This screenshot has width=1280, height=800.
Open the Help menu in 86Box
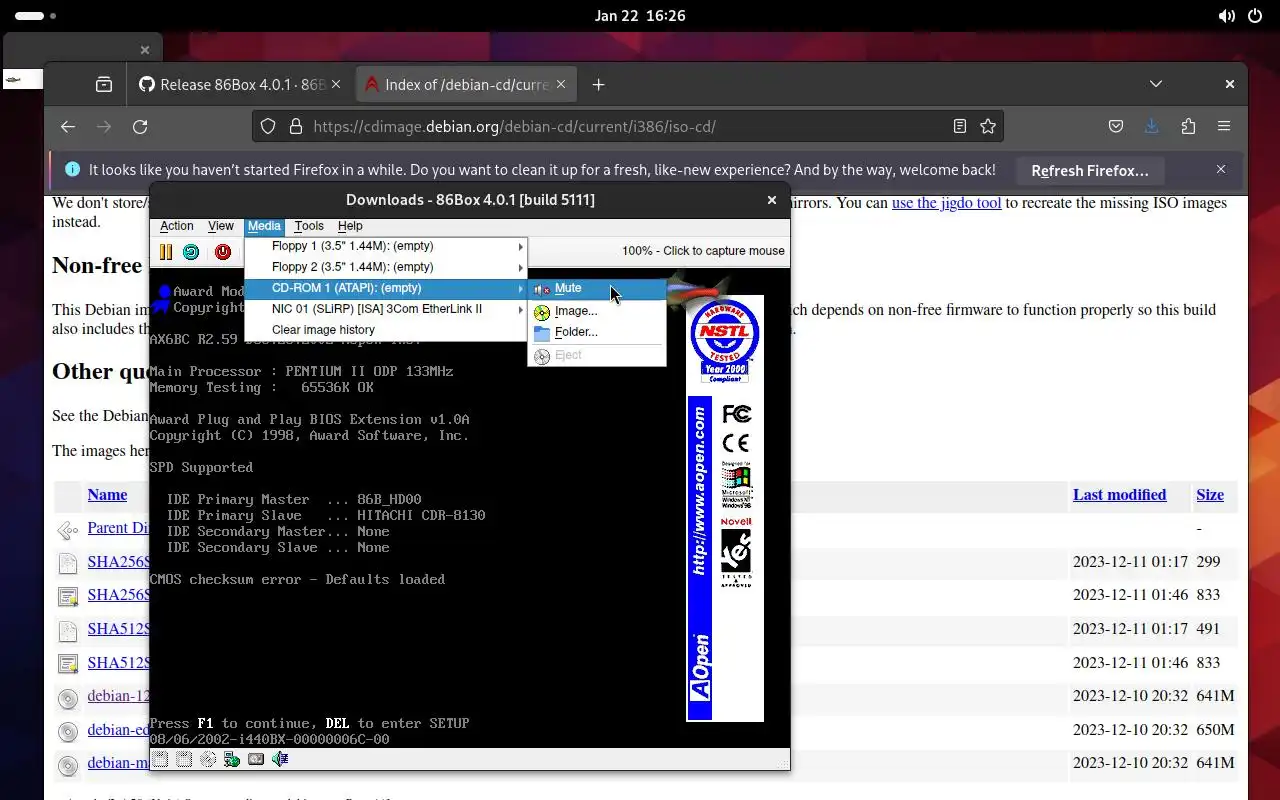(x=350, y=226)
